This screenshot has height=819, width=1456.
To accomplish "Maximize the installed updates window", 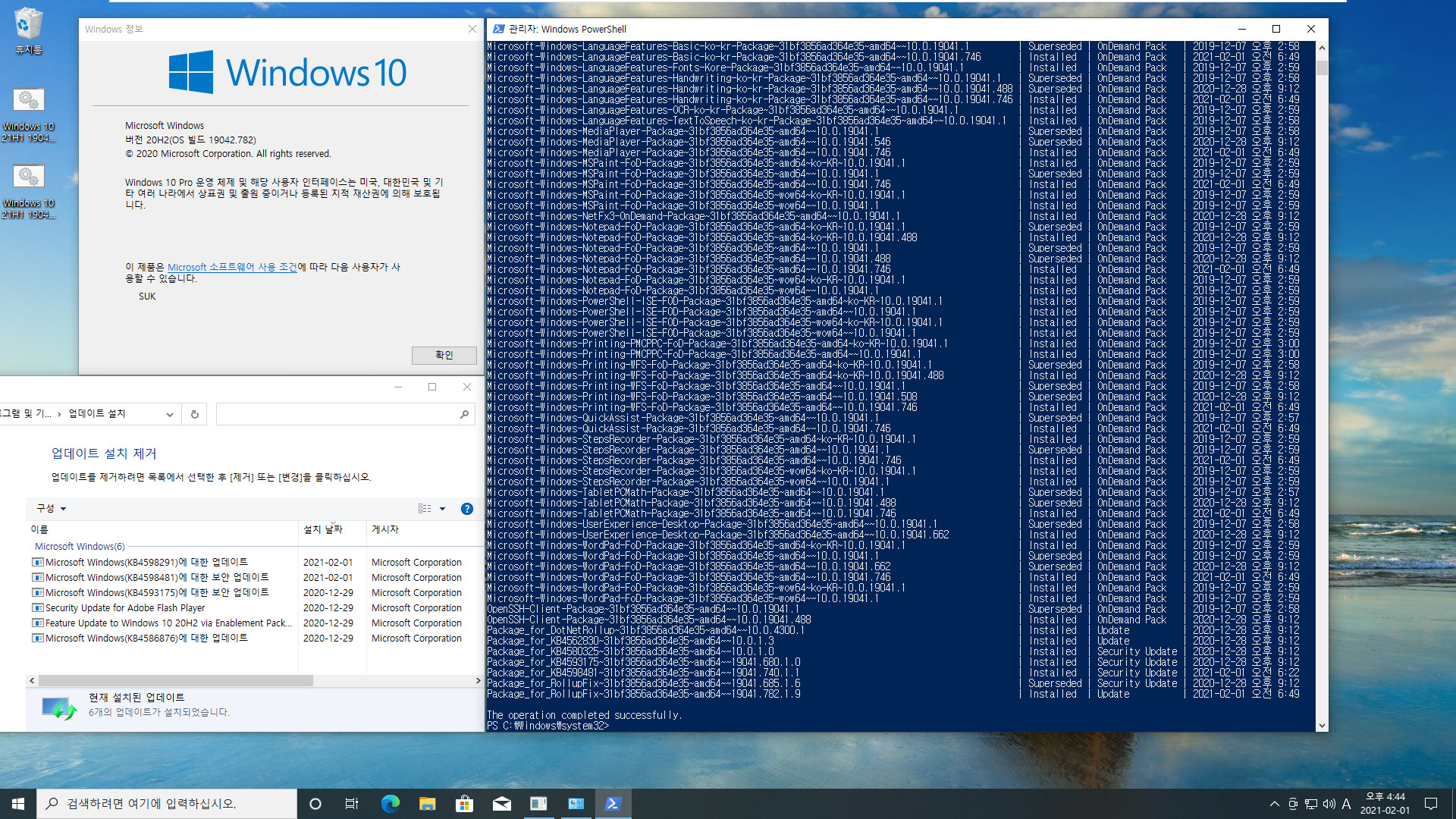I will (x=432, y=387).
